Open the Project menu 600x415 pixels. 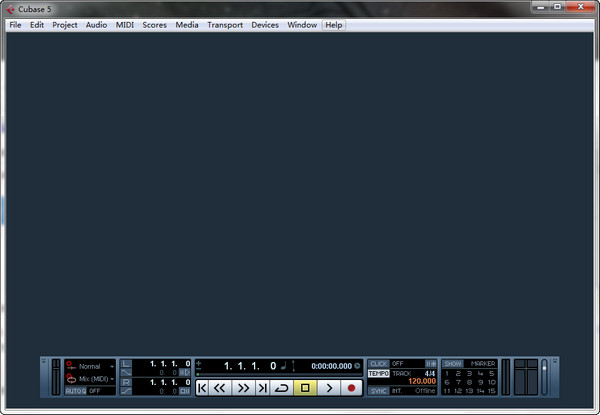pyautogui.click(x=65, y=25)
